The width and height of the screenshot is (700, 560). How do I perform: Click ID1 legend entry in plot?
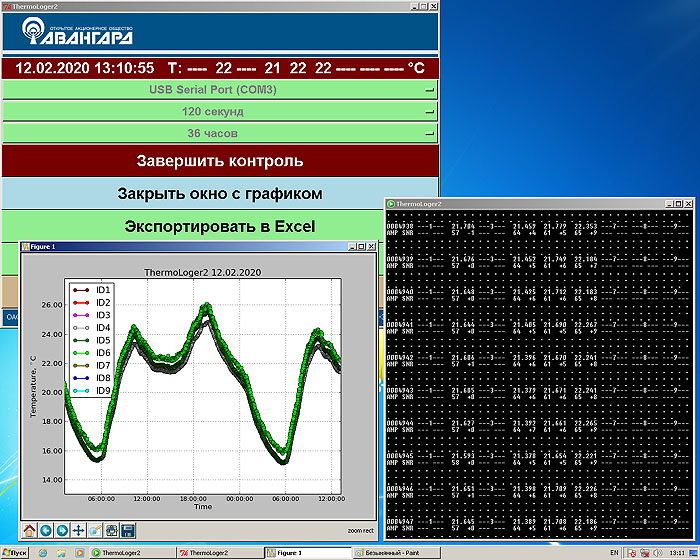92,290
